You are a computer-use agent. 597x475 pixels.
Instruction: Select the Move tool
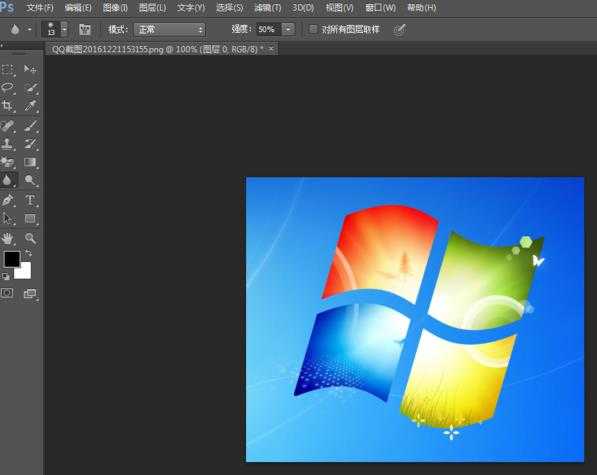click(x=30, y=69)
